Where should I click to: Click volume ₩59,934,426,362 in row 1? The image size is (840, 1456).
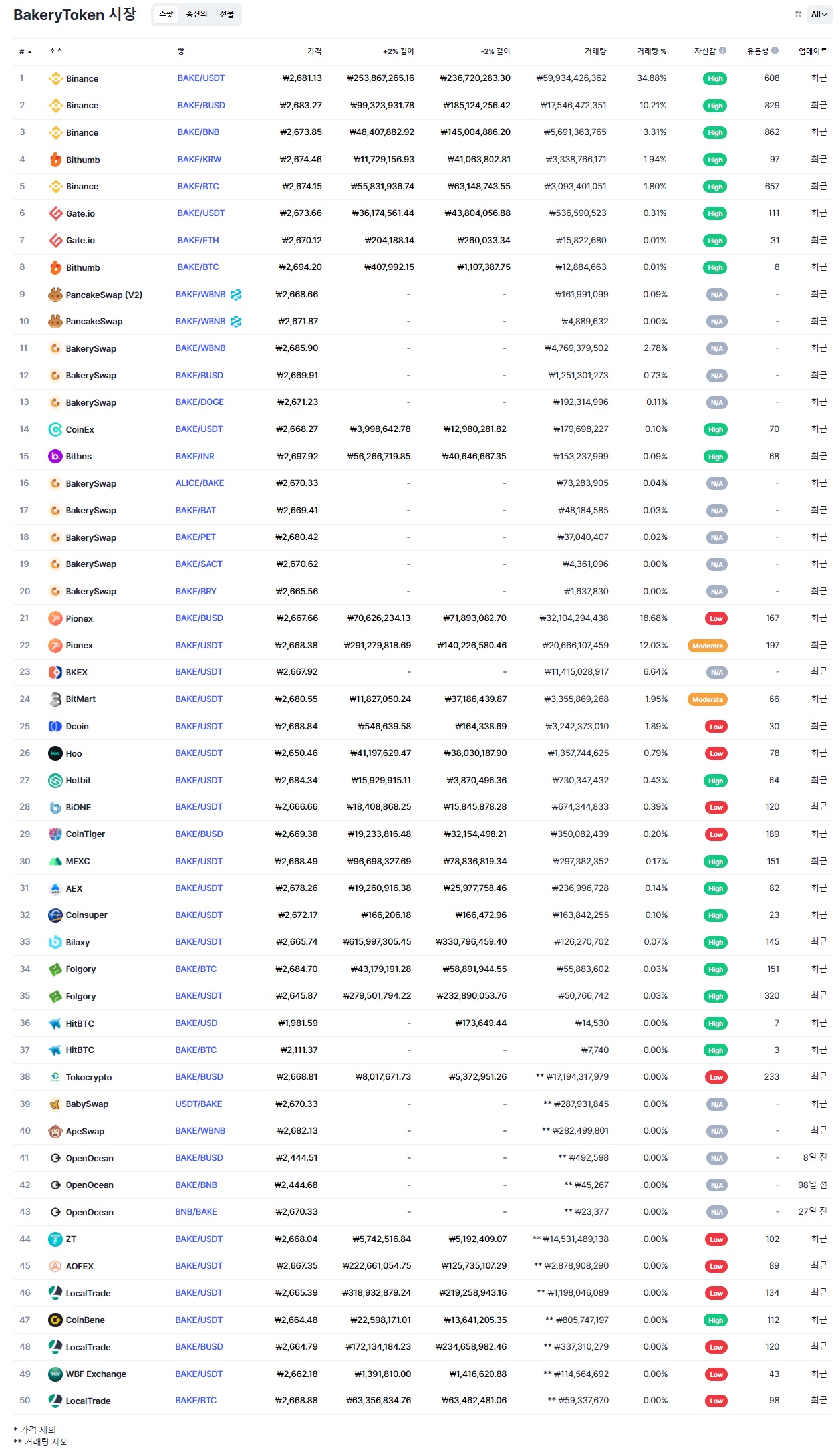pos(571,78)
